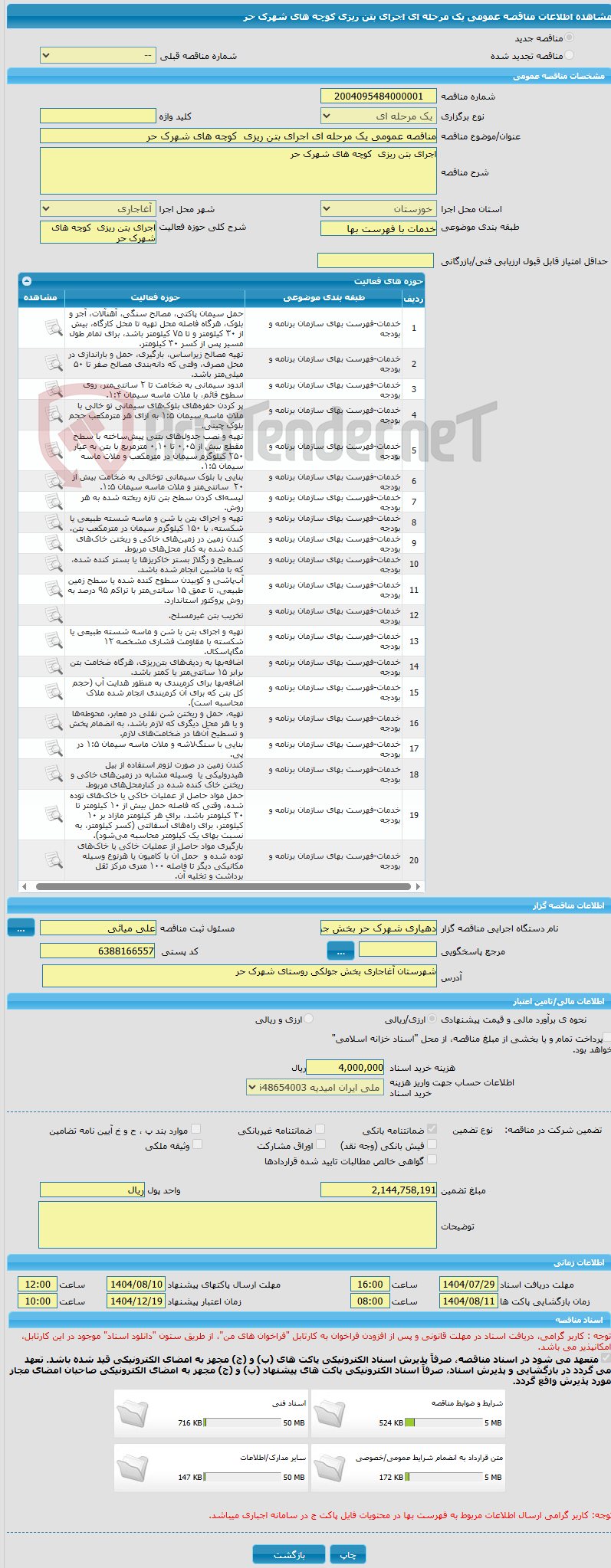Open view icon for activity row 19
The image size is (611, 1568).
point(53,815)
